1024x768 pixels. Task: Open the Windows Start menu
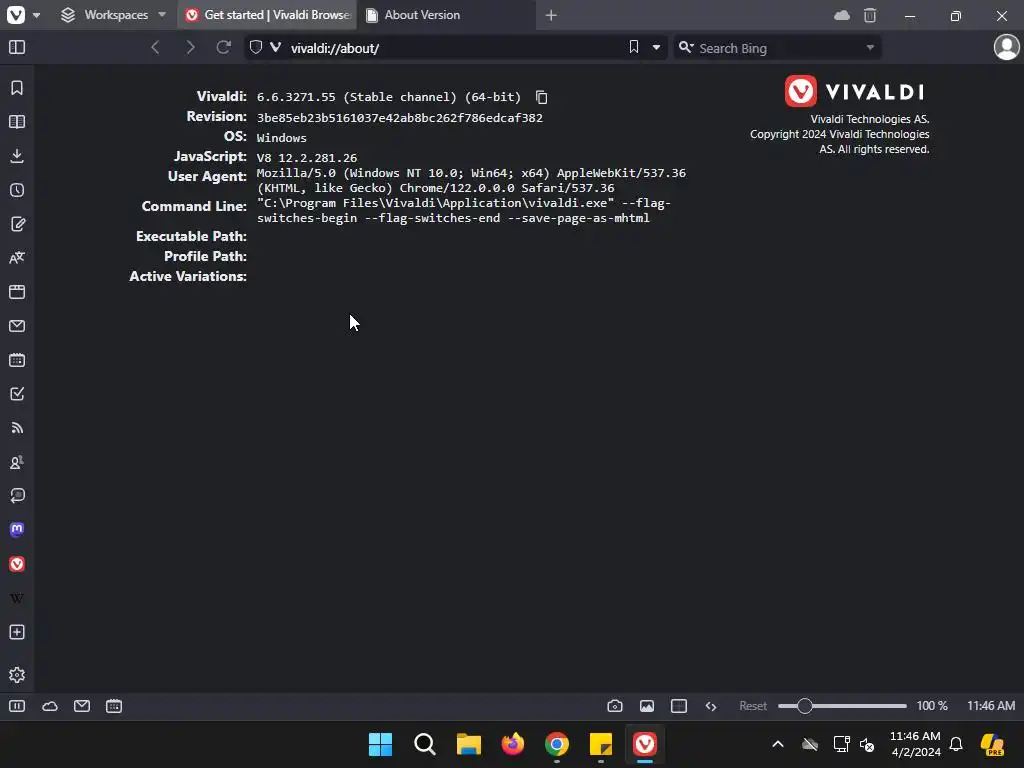click(380, 744)
